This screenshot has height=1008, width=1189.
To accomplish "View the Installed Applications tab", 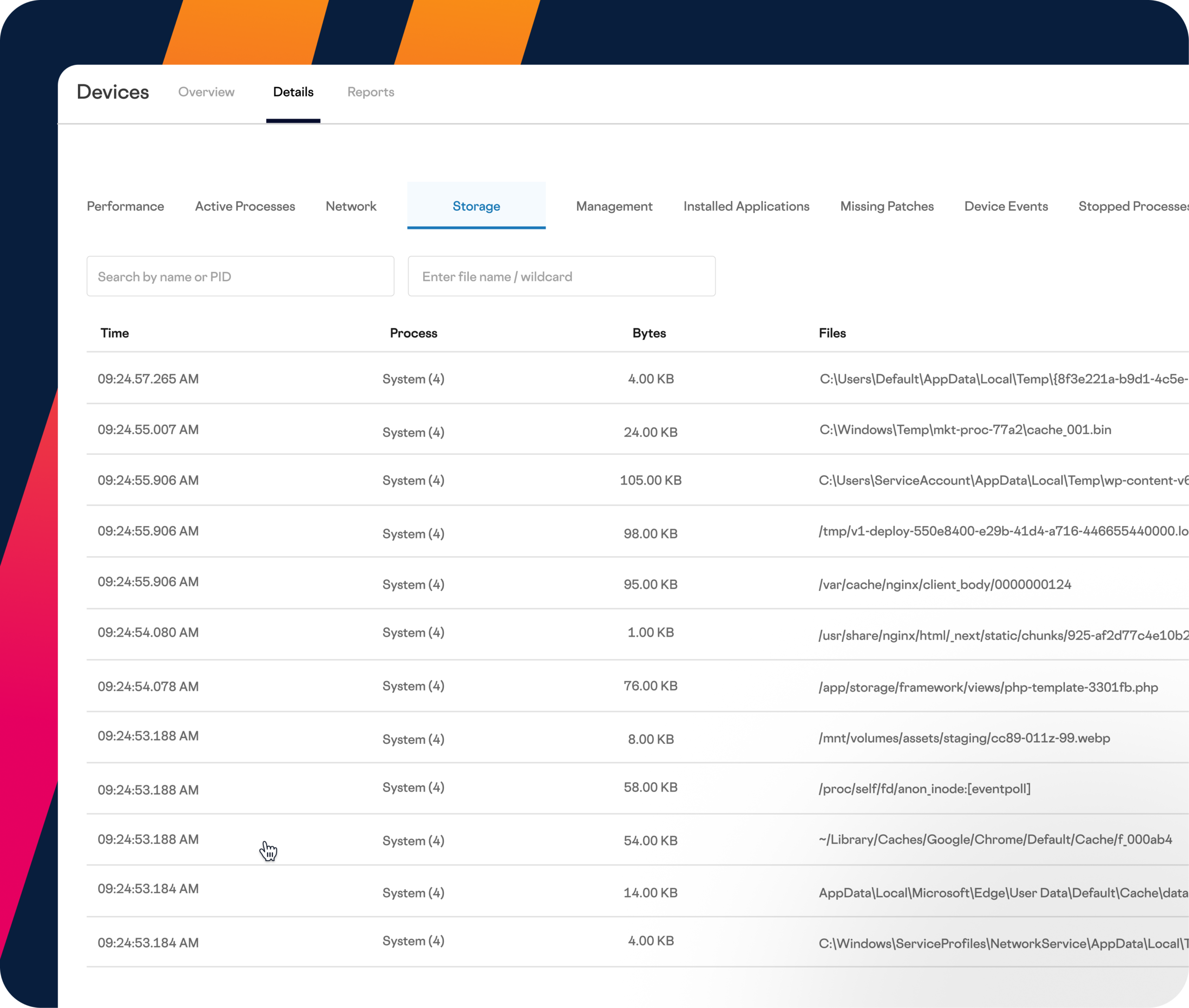I will pos(746,206).
